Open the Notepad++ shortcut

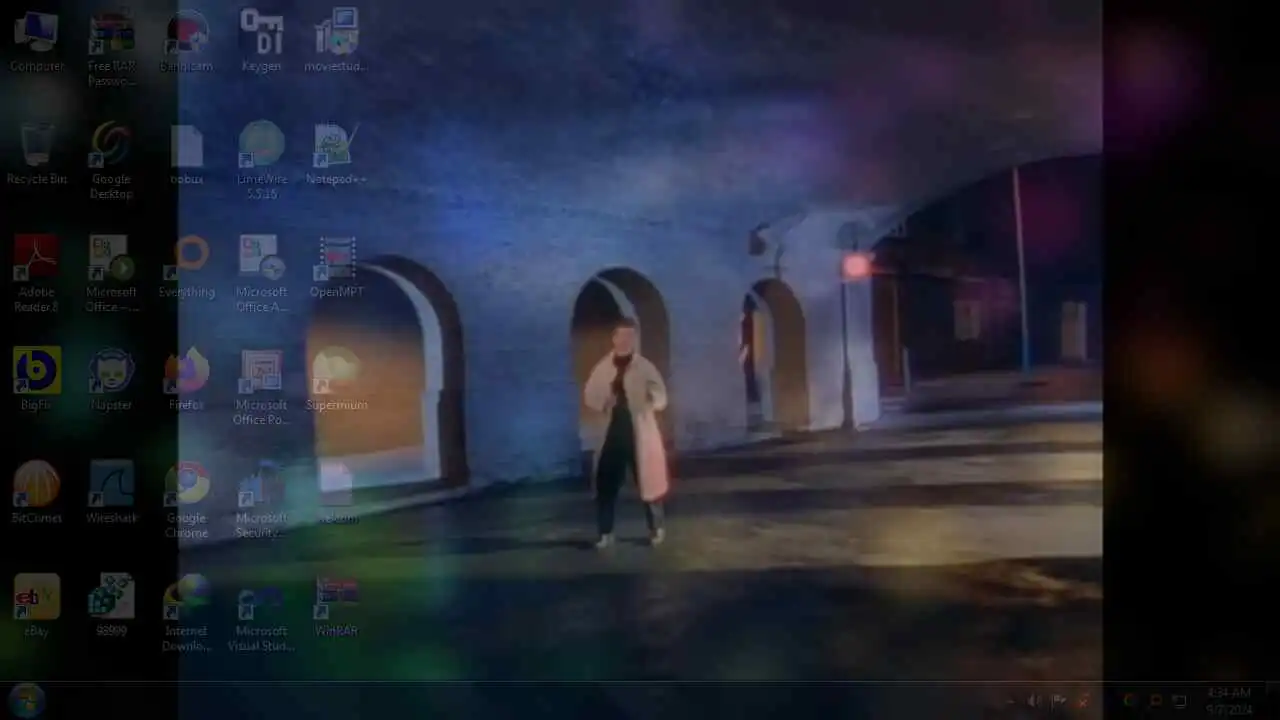tap(336, 155)
